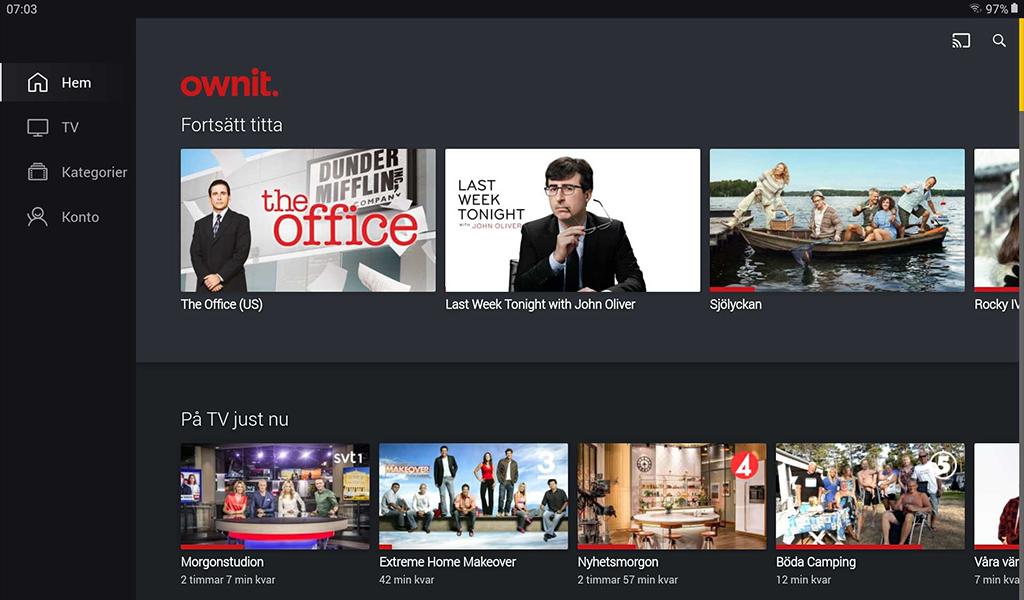Open search with the magnifier icon
This screenshot has width=1024, height=600.
[x=999, y=40]
